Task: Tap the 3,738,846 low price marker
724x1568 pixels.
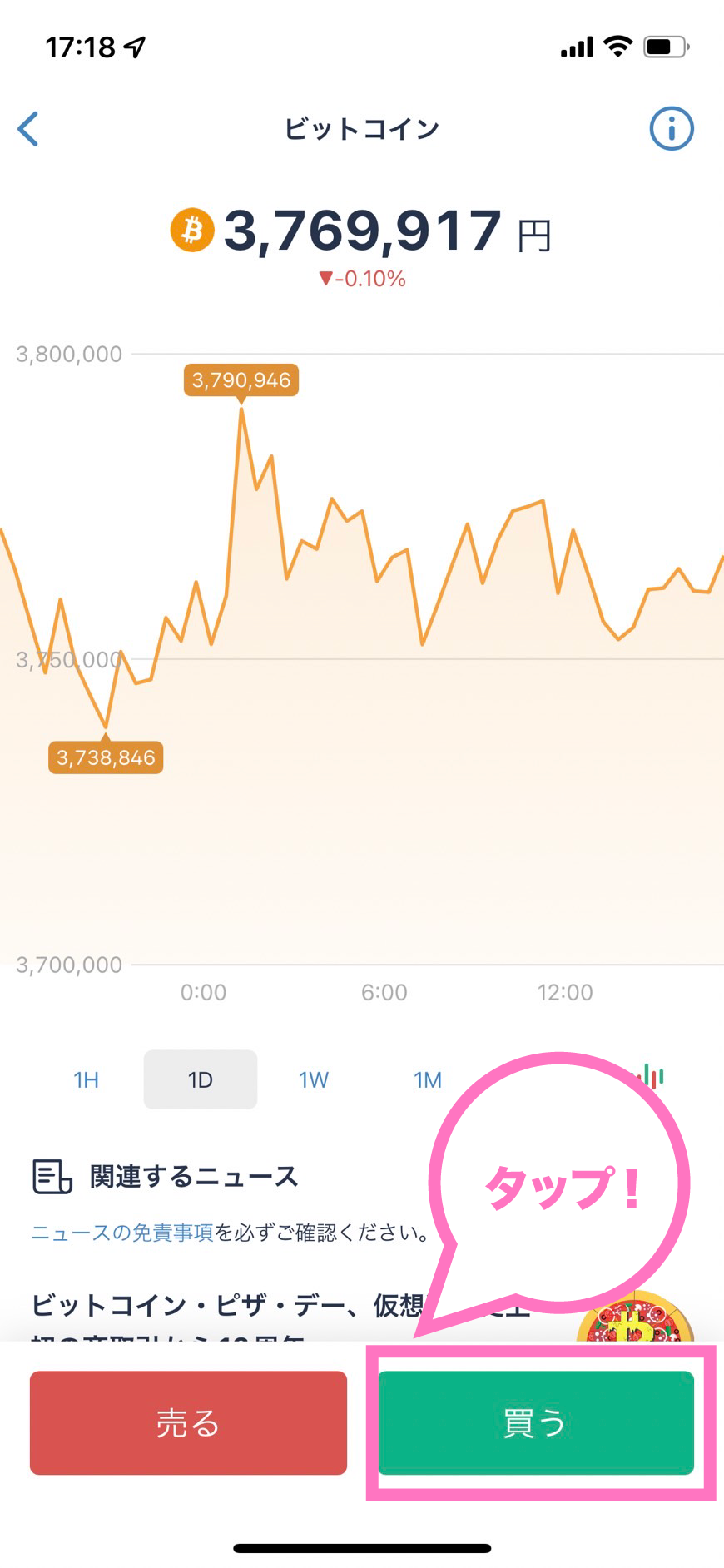Action: coord(106,757)
